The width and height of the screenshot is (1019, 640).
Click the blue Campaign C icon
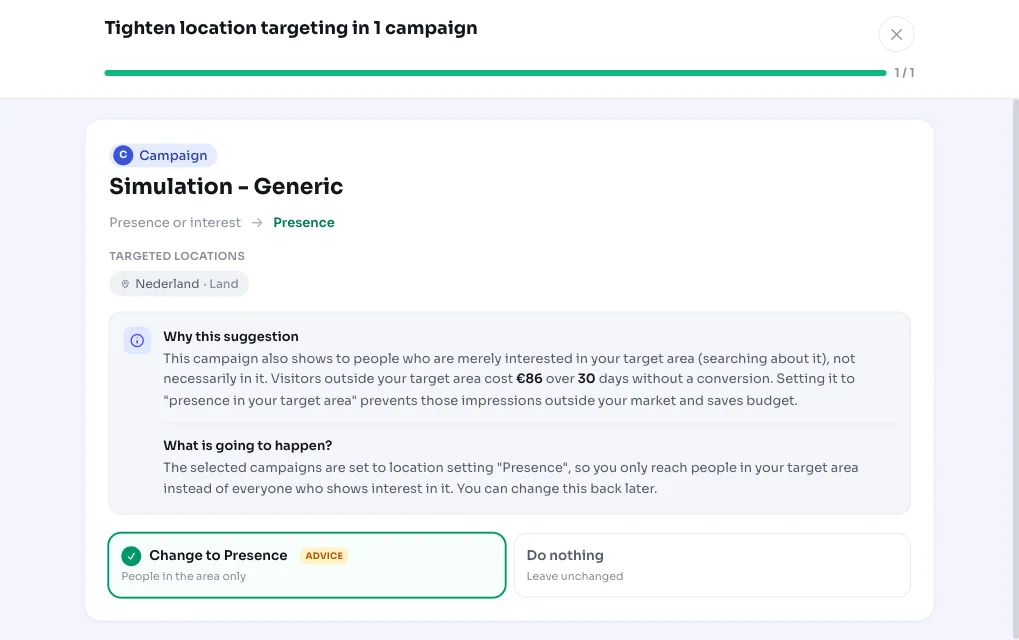click(123, 155)
